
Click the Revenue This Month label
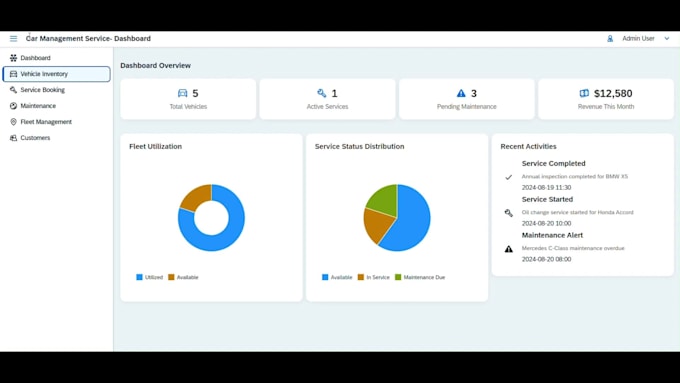(606, 107)
